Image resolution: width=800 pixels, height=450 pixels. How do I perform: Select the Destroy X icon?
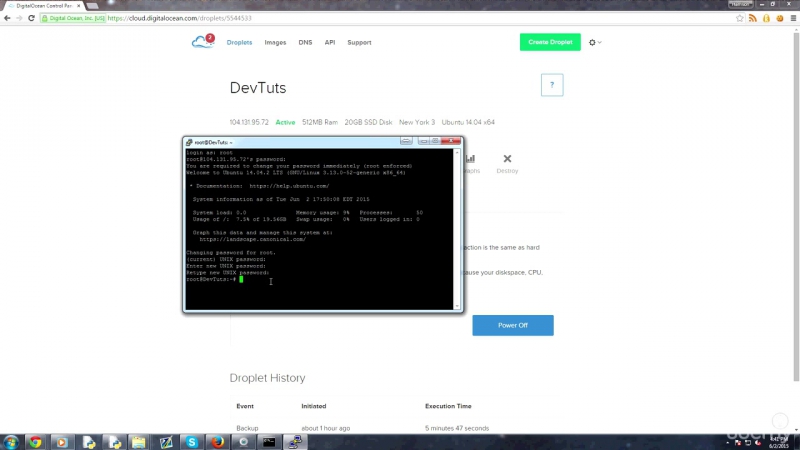point(507,159)
